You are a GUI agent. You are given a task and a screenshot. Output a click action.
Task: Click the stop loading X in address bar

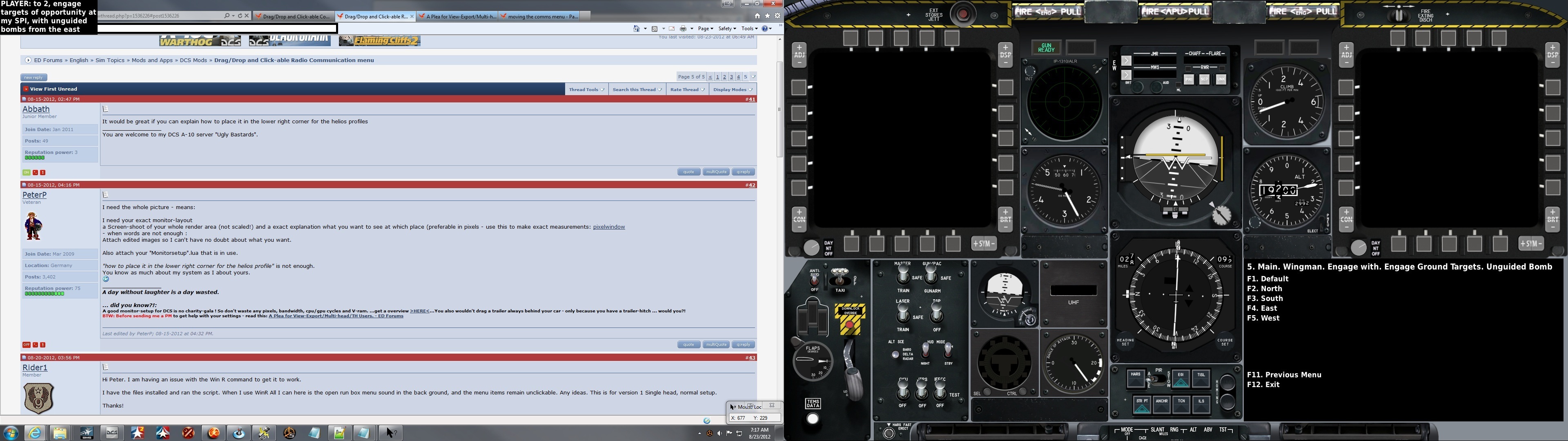pos(247,16)
